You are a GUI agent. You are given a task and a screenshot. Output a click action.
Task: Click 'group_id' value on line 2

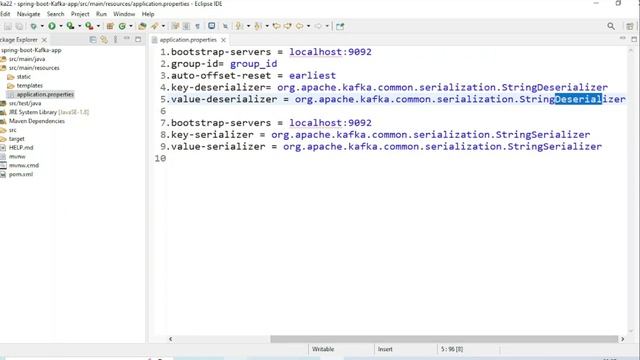pos(253,64)
